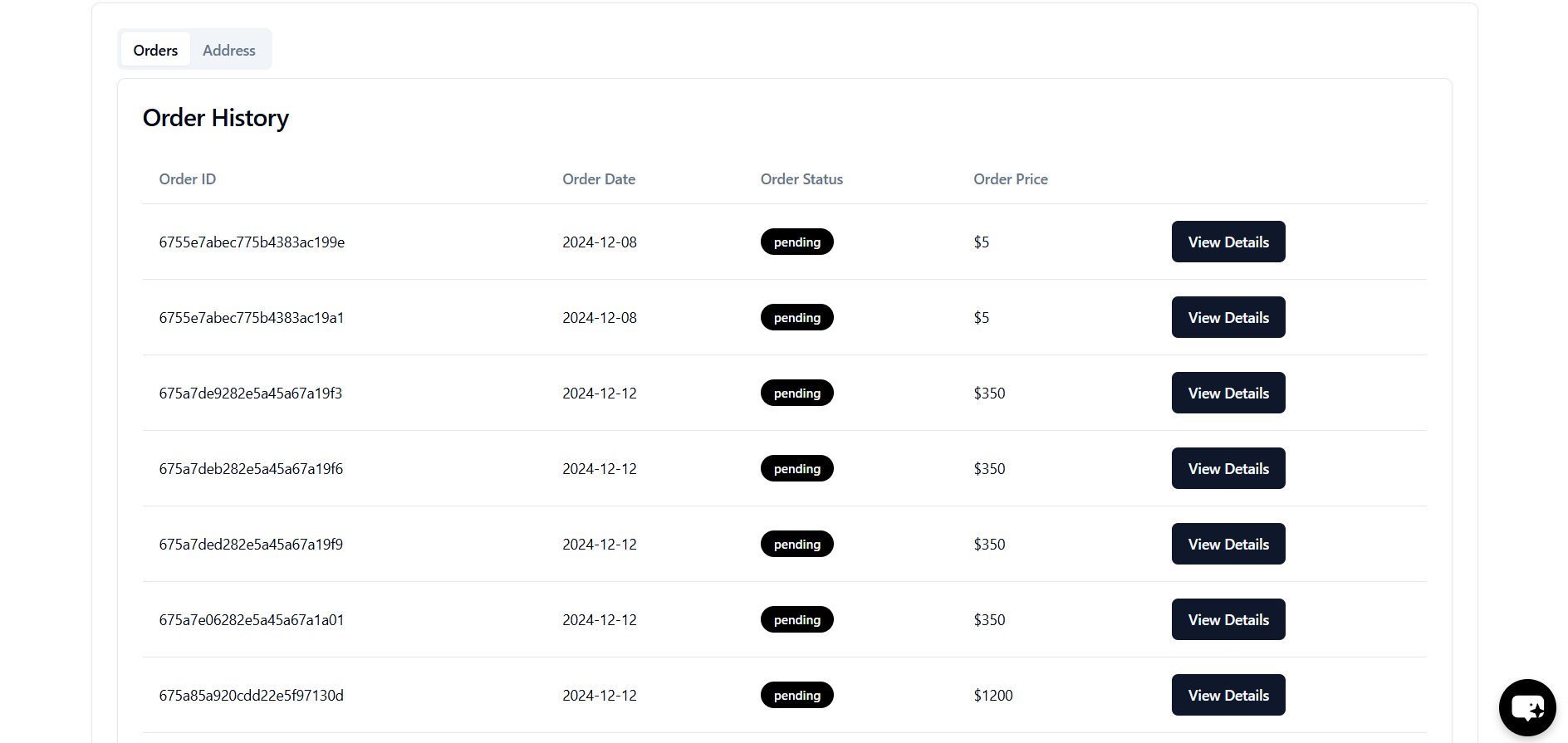Click order ID 675a7de9282e5a45a67a19f3 text
1568x743 pixels.
tap(250, 393)
